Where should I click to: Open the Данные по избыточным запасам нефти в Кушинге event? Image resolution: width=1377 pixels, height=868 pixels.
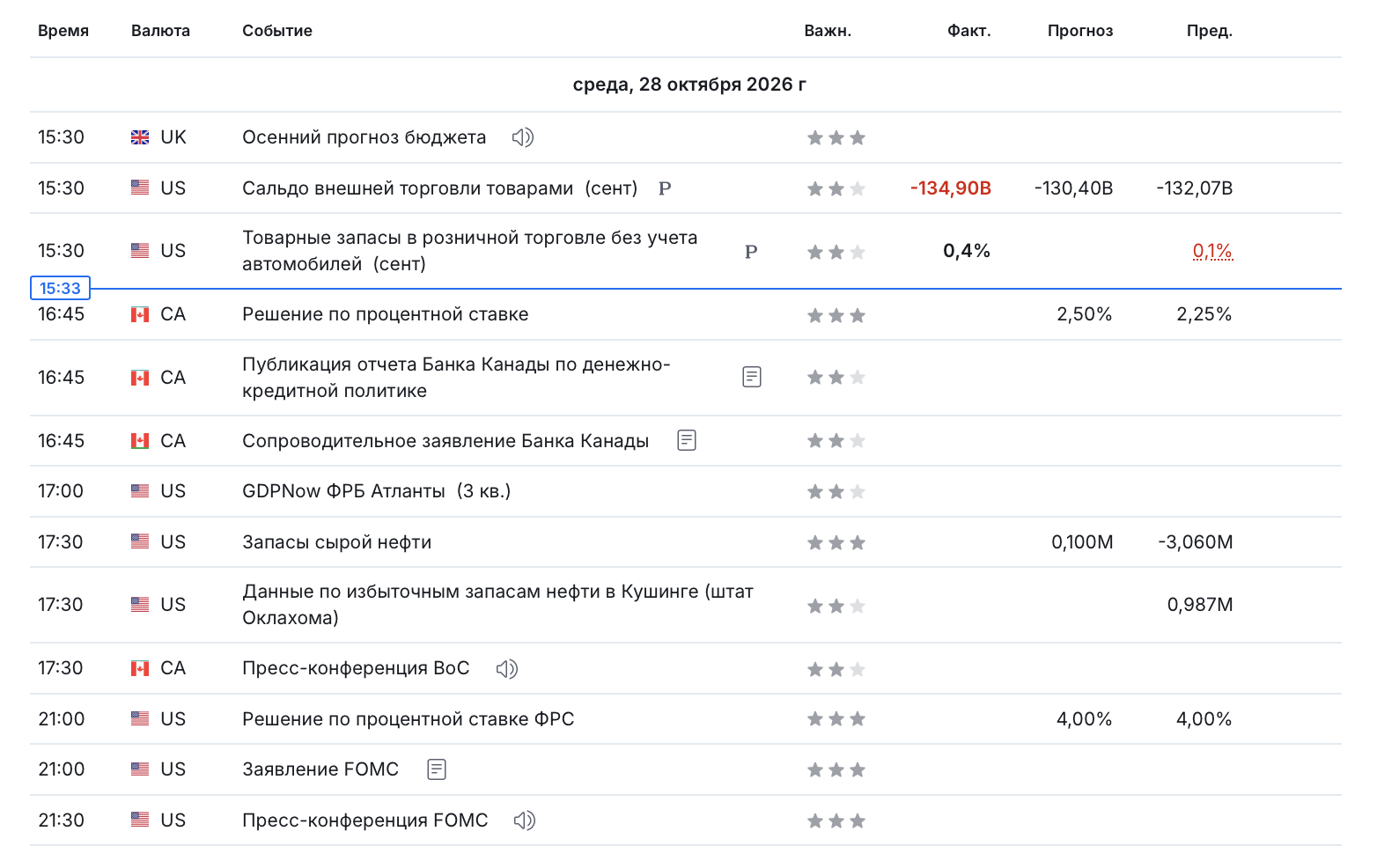498,605
